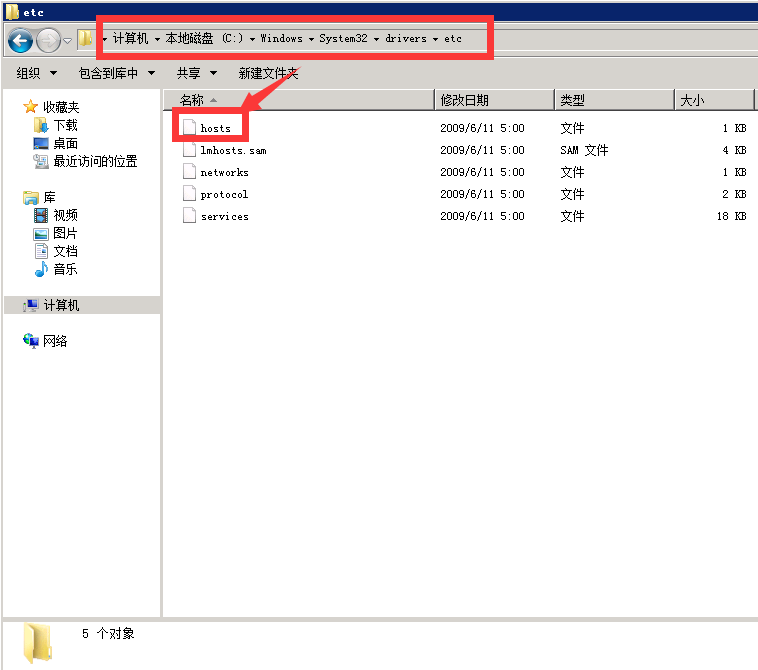Click the 图片 picture icon
758x670 pixels.
tap(41, 233)
